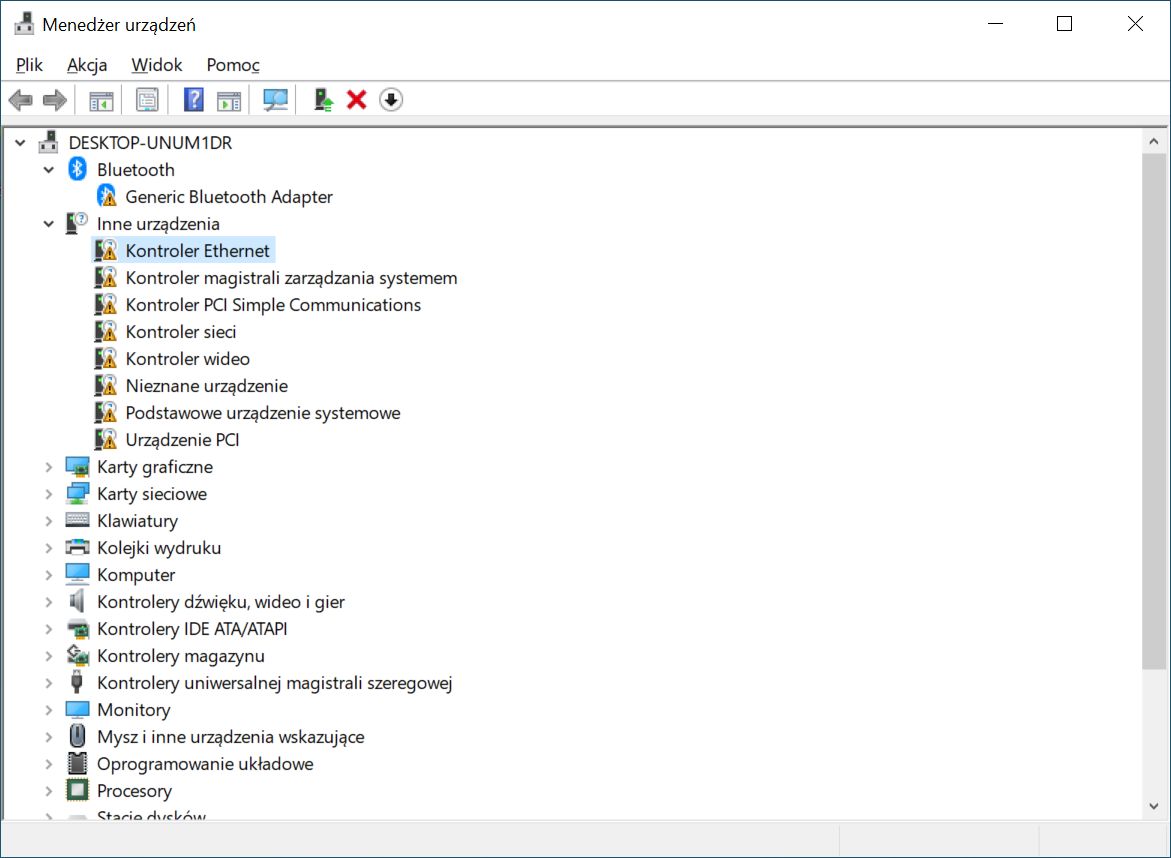Click the DESKTOP-UNUM1DR computer icon
This screenshot has width=1171, height=858.
pyautogui.click(x=49, y=142)
